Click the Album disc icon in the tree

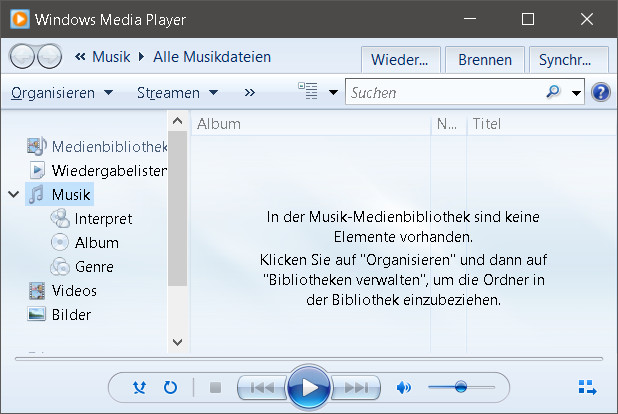coord(60,242)
